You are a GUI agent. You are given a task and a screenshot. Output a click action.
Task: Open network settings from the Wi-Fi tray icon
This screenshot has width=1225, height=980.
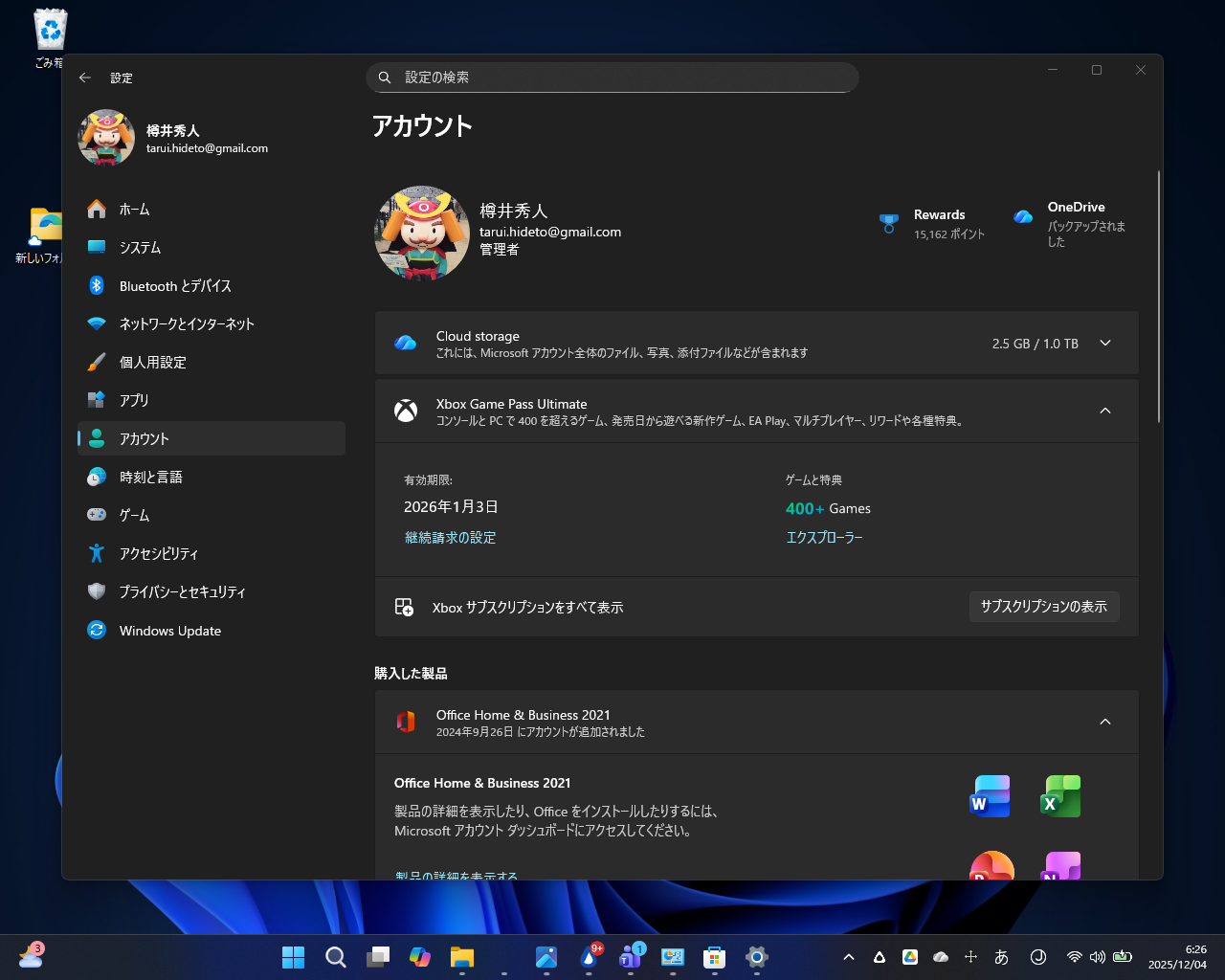1074,957
